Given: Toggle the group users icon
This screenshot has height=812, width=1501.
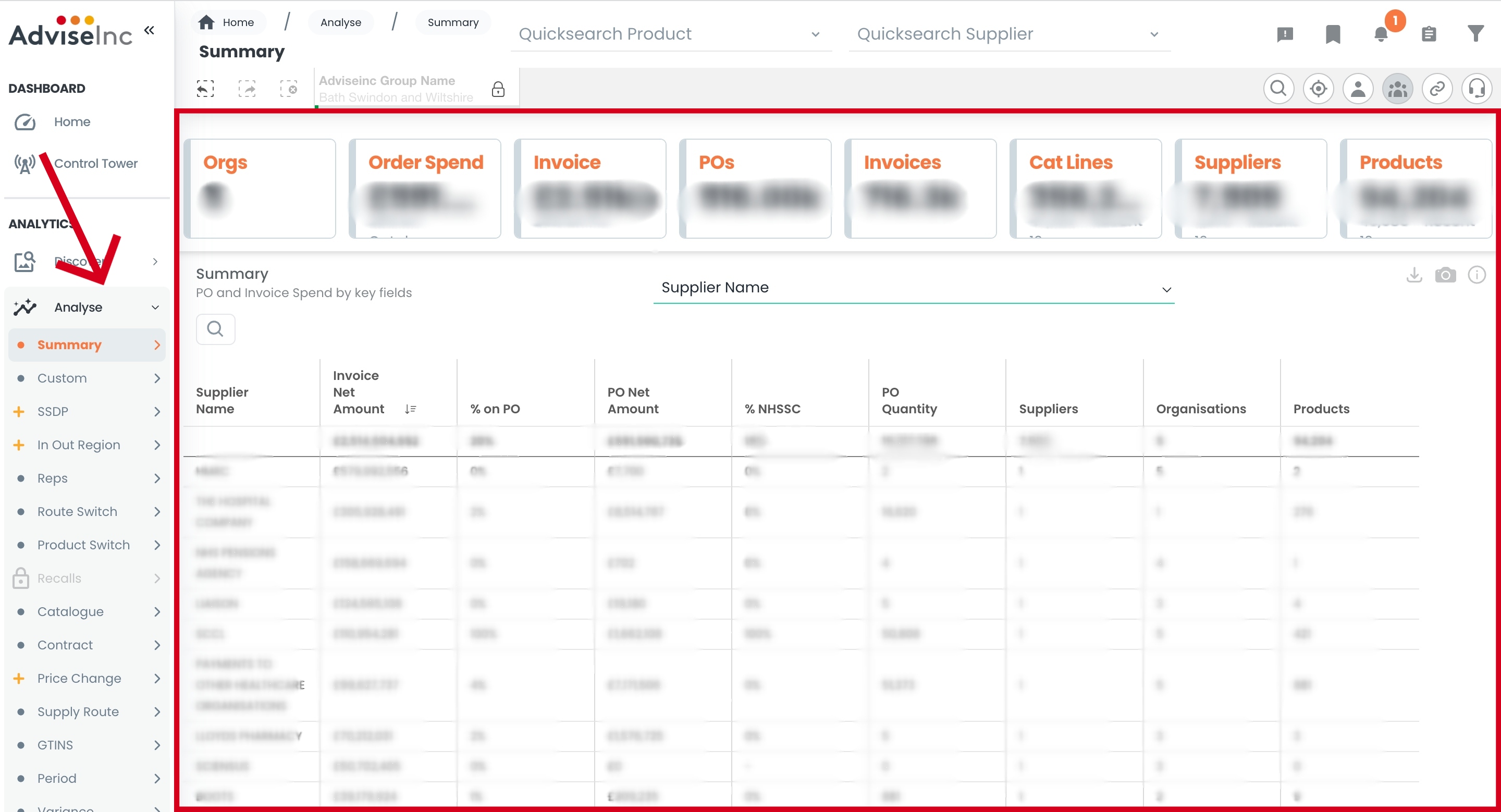Looking at the screenshot, I should [x=1397, y=89].
